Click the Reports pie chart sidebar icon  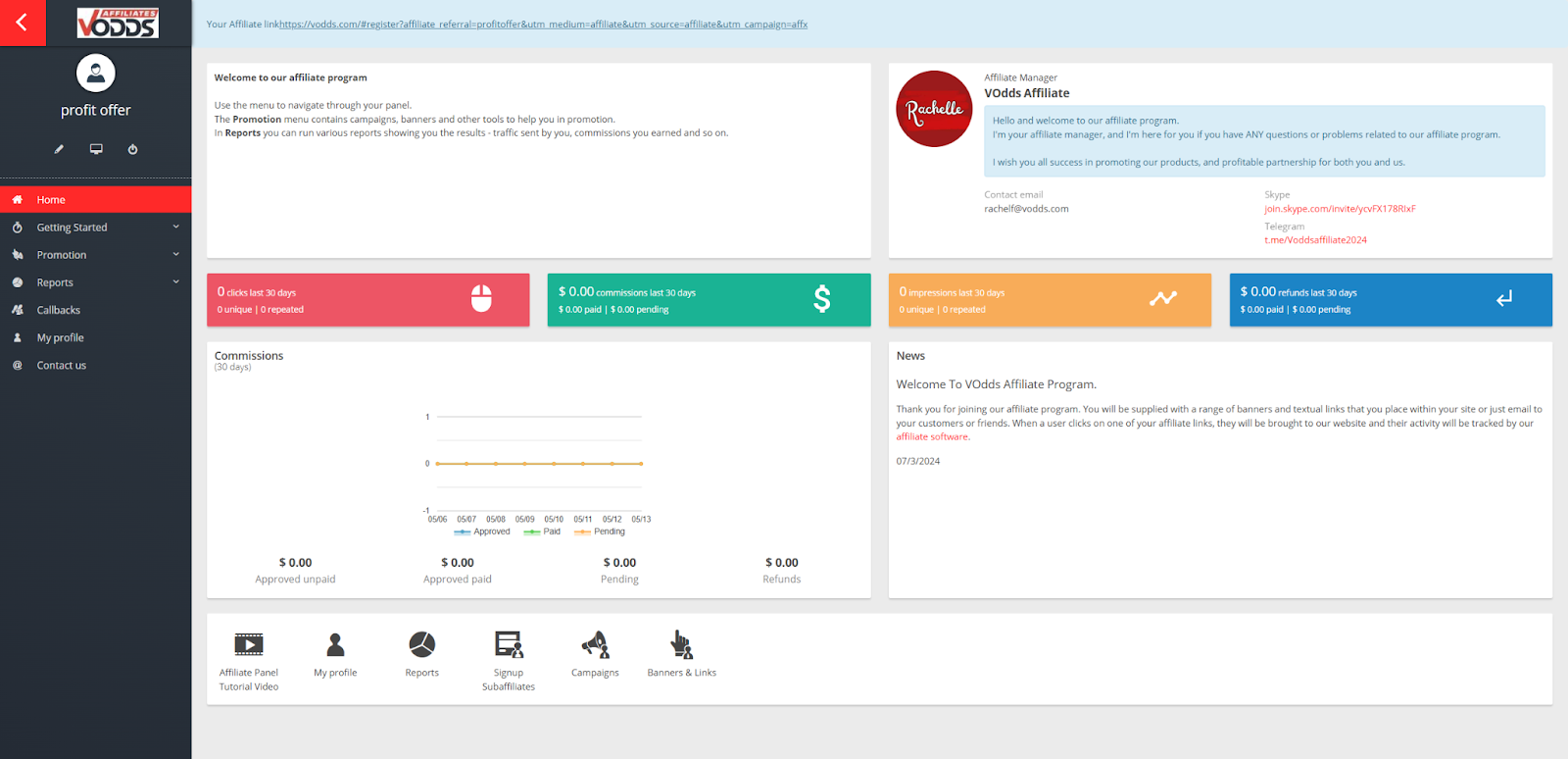click(18, 282)
